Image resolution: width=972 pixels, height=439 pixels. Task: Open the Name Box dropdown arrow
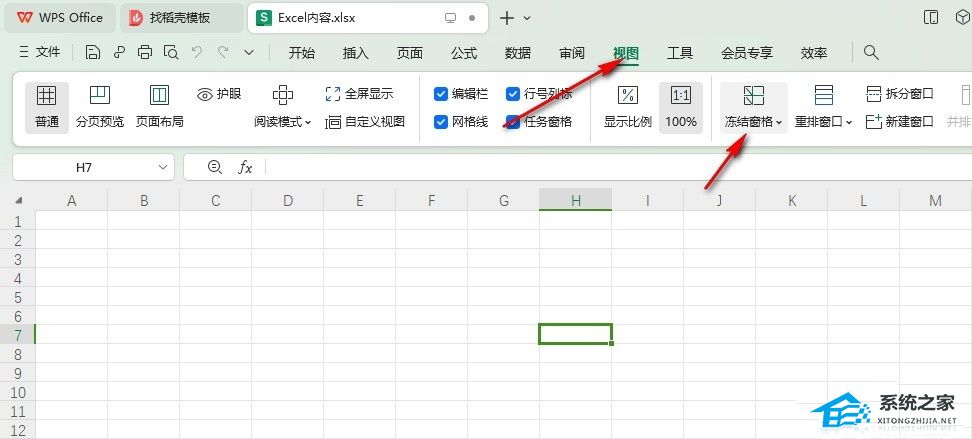pyautogui.click(x=163, y=167)
